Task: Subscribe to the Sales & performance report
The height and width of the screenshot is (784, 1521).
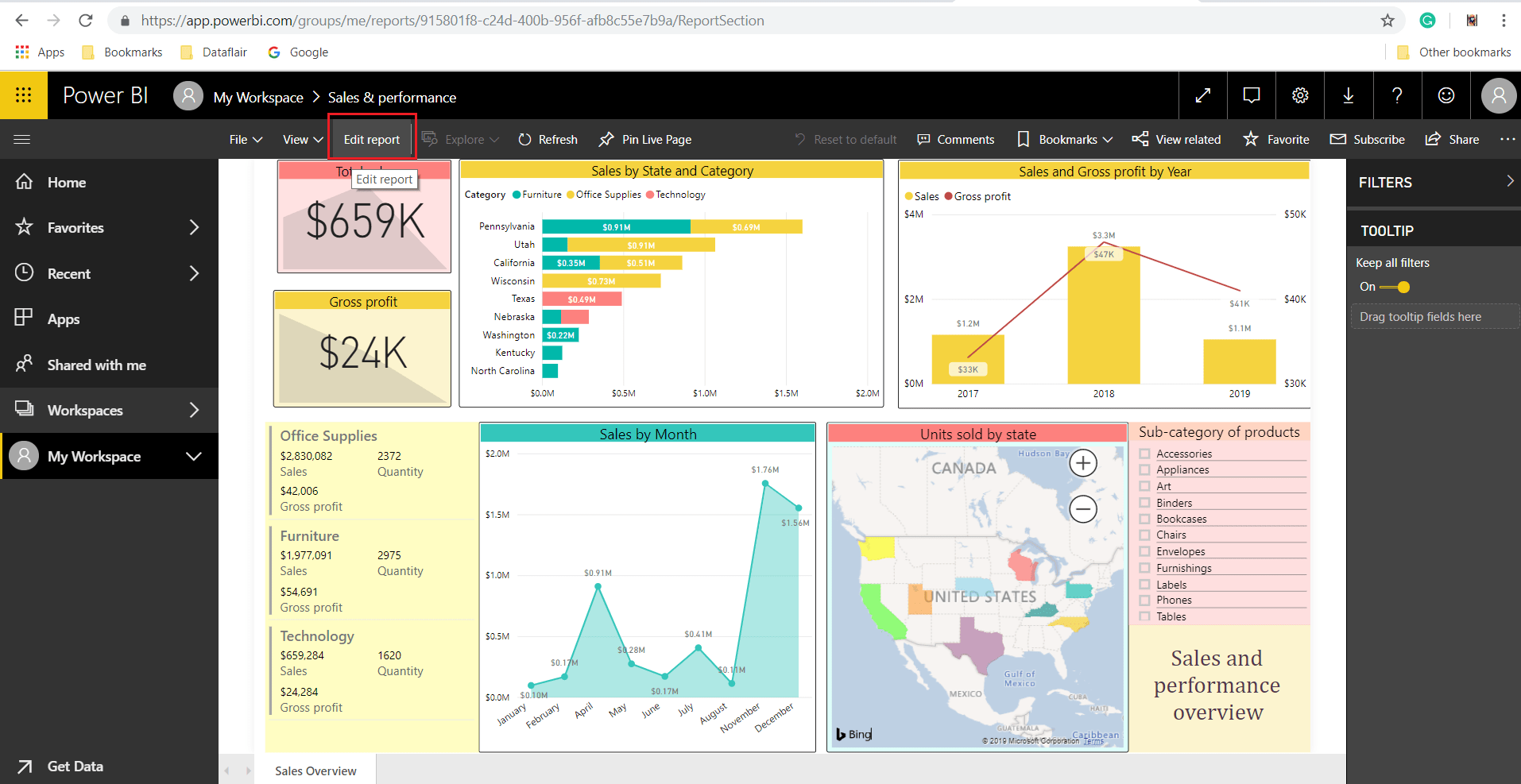Action: click(1367, 139)
